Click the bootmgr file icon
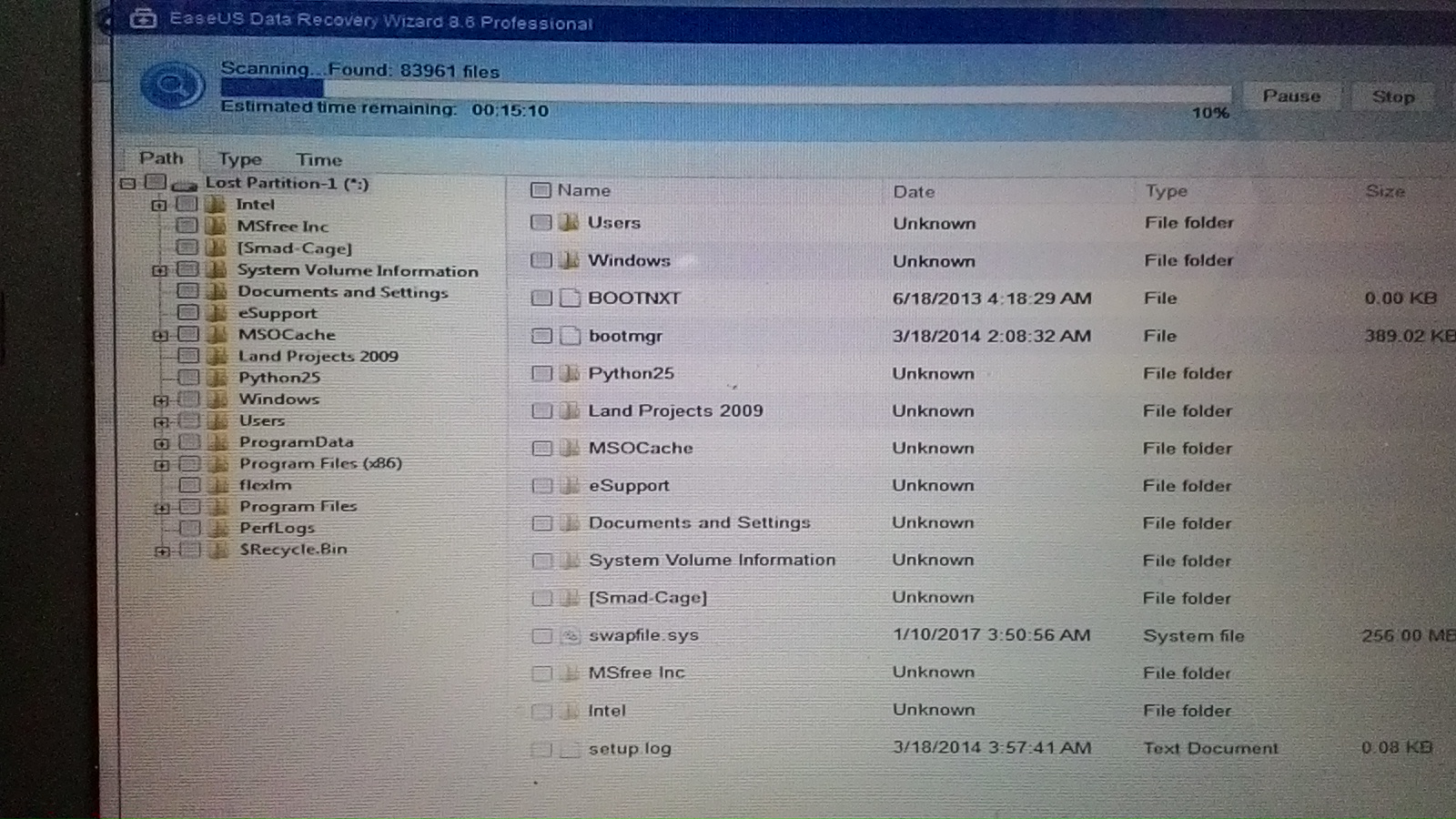1456x819 pixels. tap(570, 336)
